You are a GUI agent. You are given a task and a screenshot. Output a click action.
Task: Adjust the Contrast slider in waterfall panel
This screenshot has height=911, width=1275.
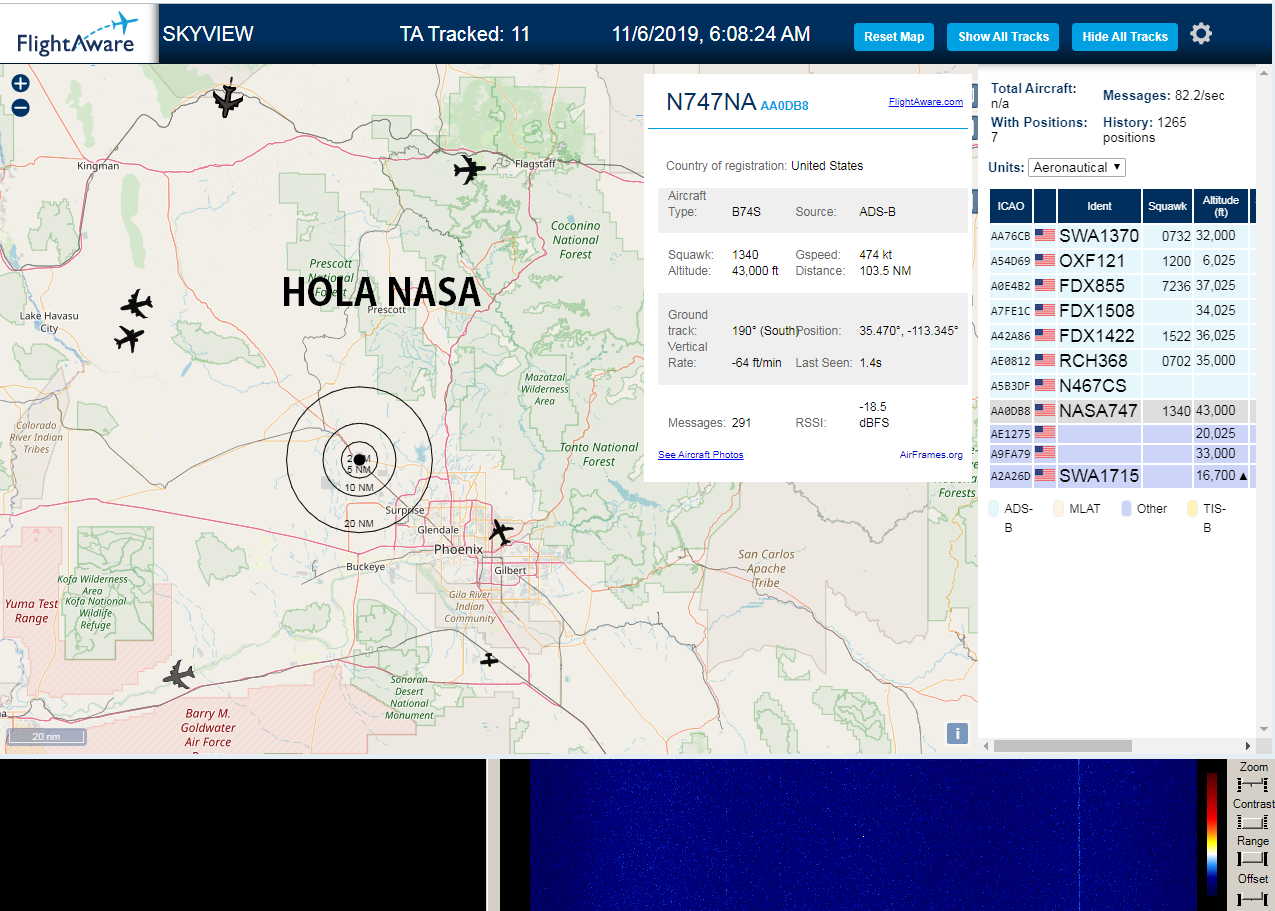[x=1253, y=822]
